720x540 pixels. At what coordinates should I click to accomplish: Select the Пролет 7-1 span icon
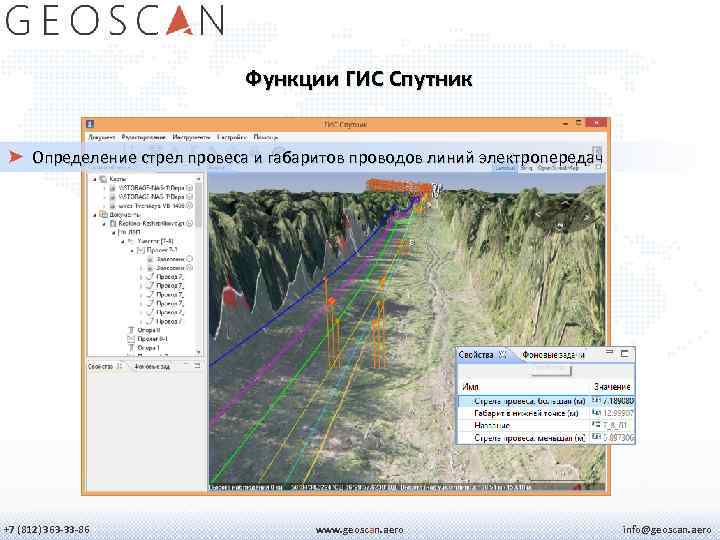[x=141, y=250]
